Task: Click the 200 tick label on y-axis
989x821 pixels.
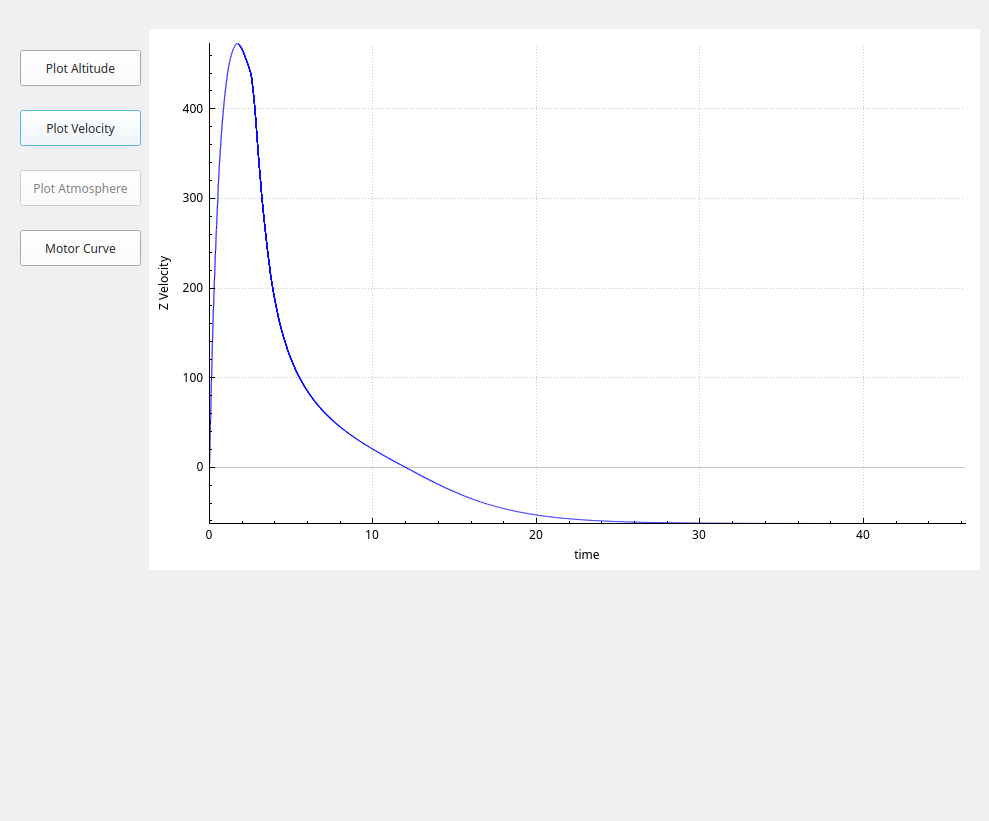Action: click(x=192, y=288)
